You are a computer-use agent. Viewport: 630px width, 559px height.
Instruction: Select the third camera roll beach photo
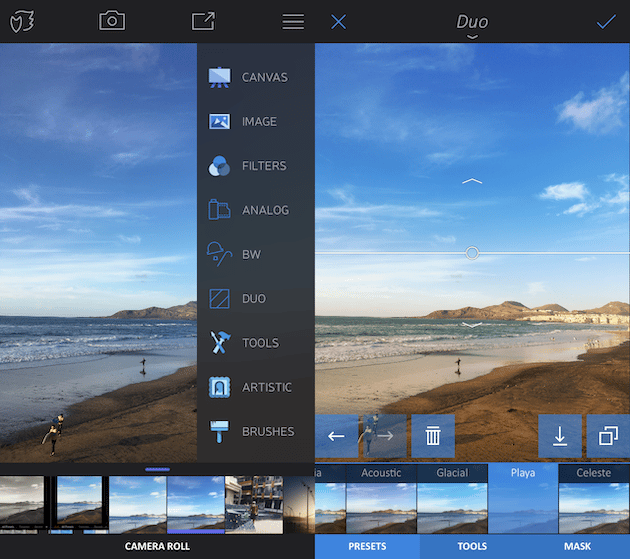point(138,505)
